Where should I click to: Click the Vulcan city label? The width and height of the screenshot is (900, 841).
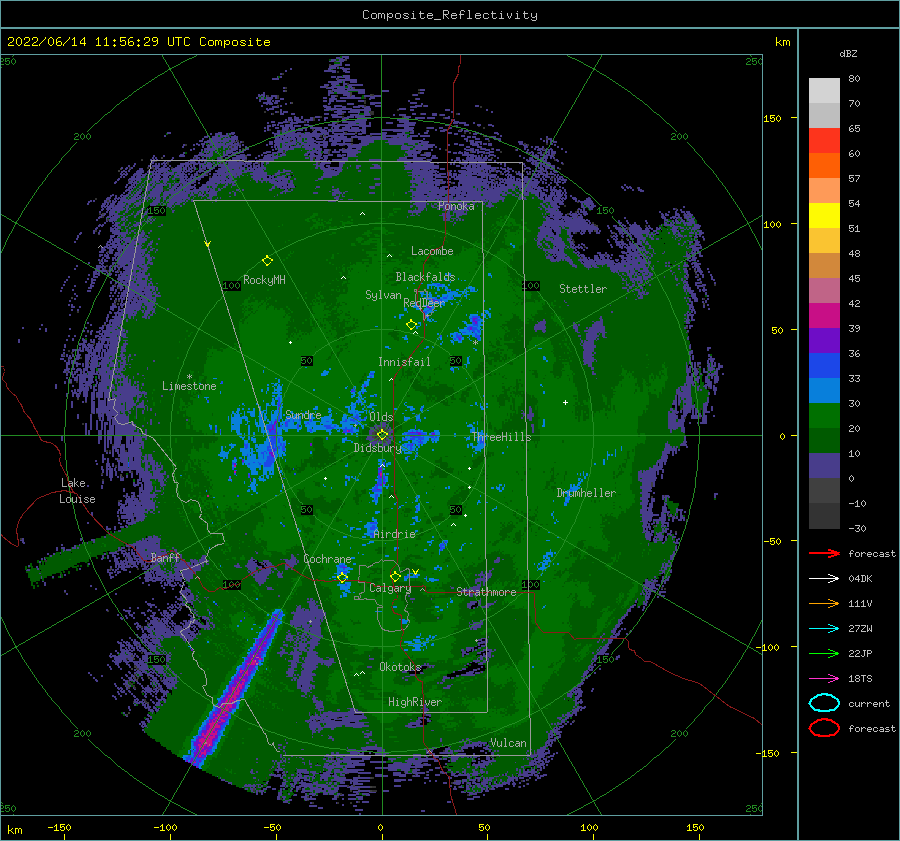pos(509,743)
